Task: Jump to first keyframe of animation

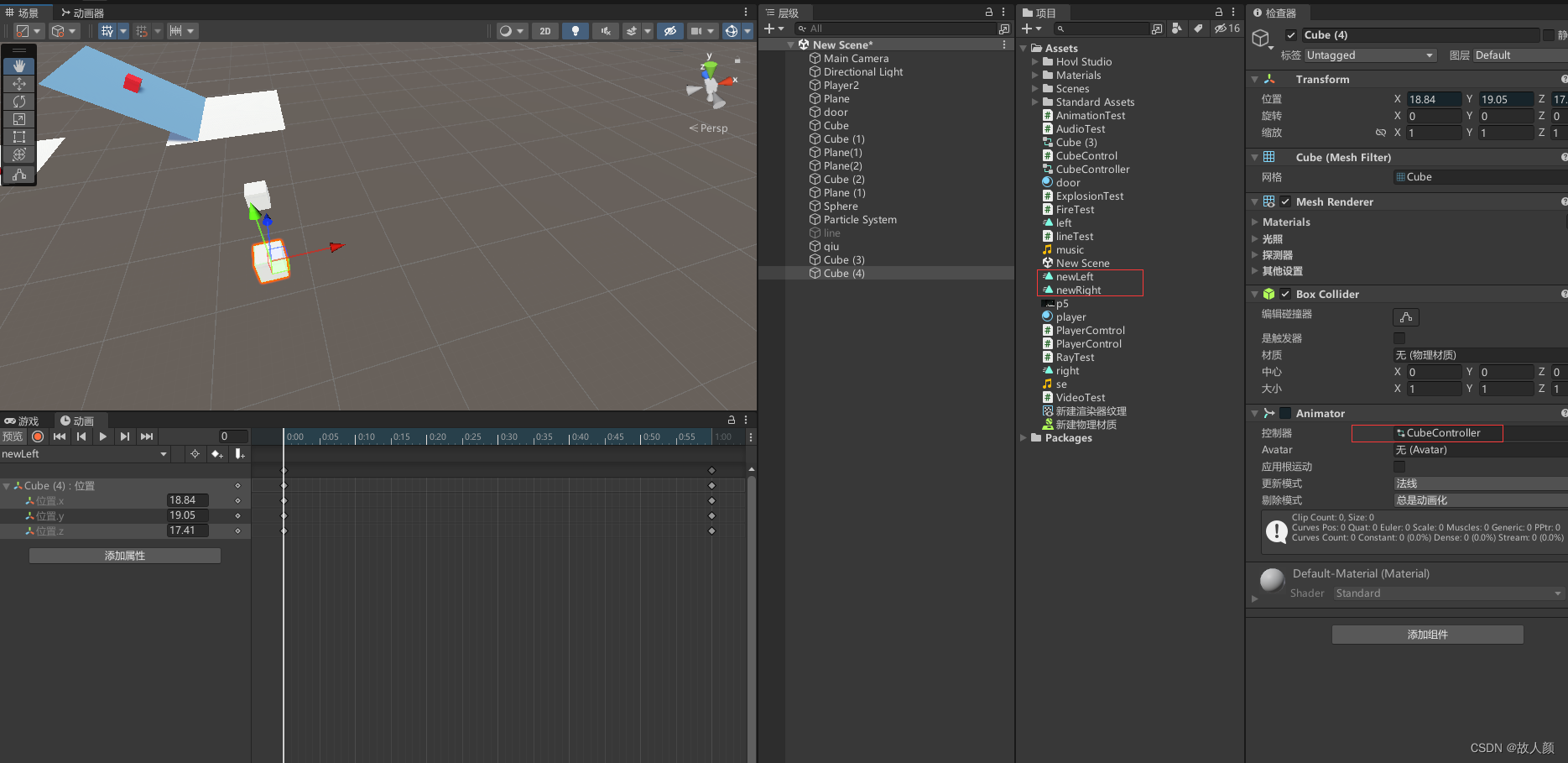Action: pyautogui.click(x=60, y=436)
